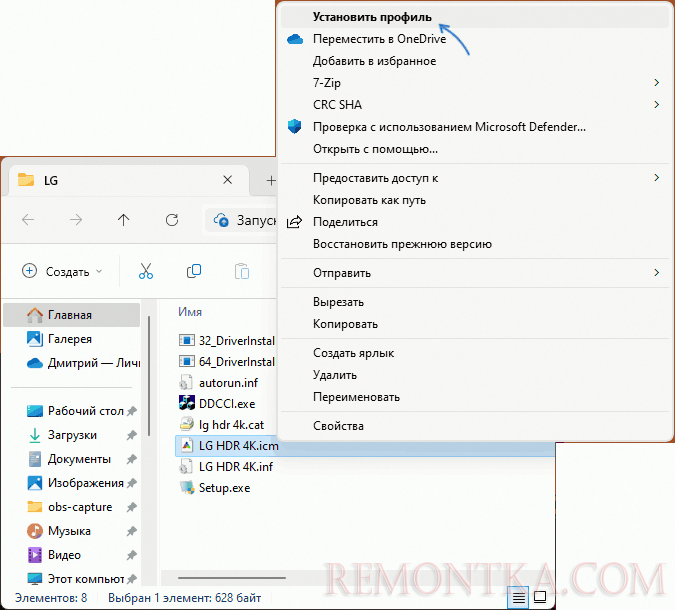Sort by 'Имя' column header
The width and height of the screenshot is (675, 610).
tap(190, 312)
